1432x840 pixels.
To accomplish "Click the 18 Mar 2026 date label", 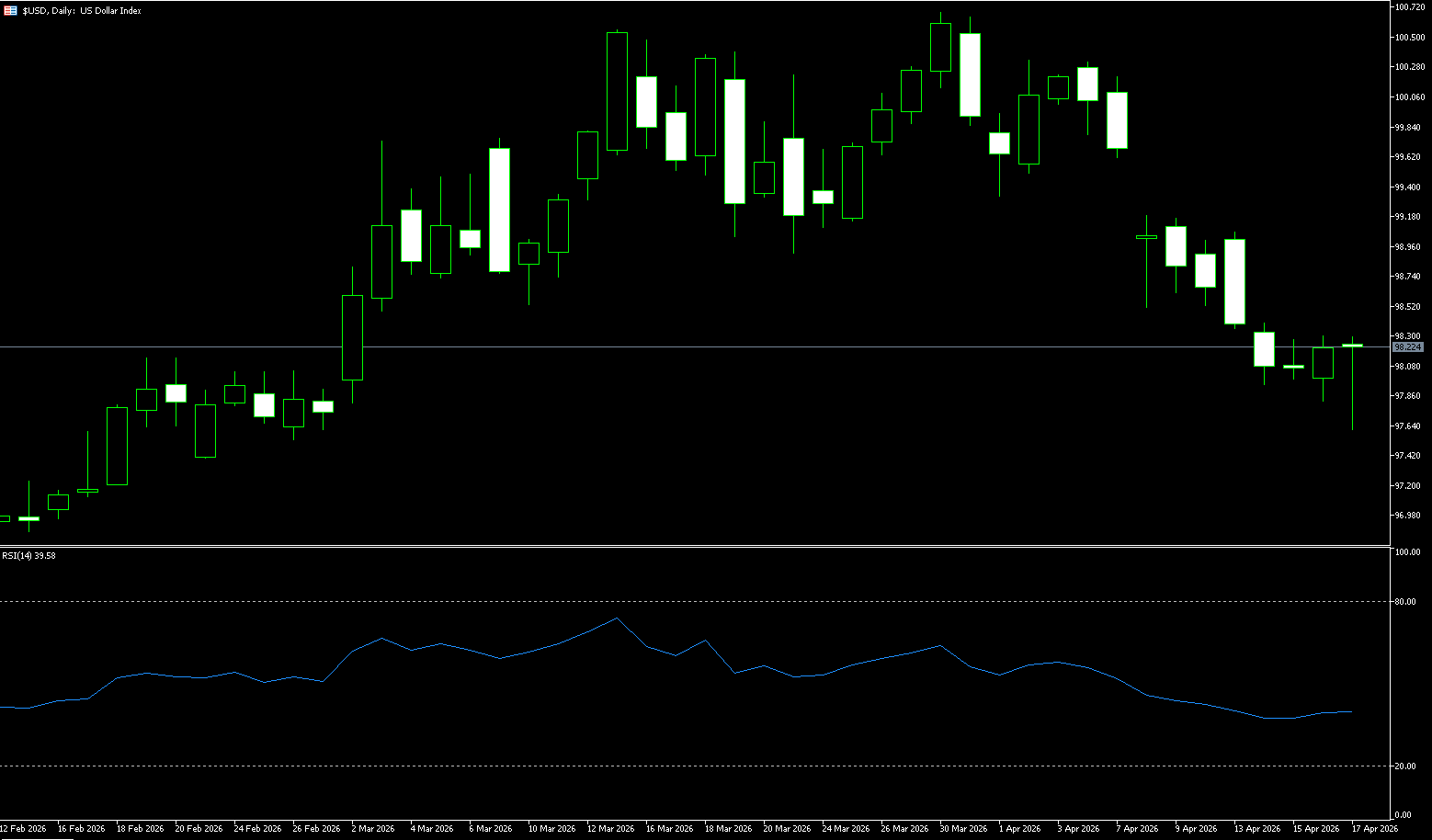I will 728,828.
